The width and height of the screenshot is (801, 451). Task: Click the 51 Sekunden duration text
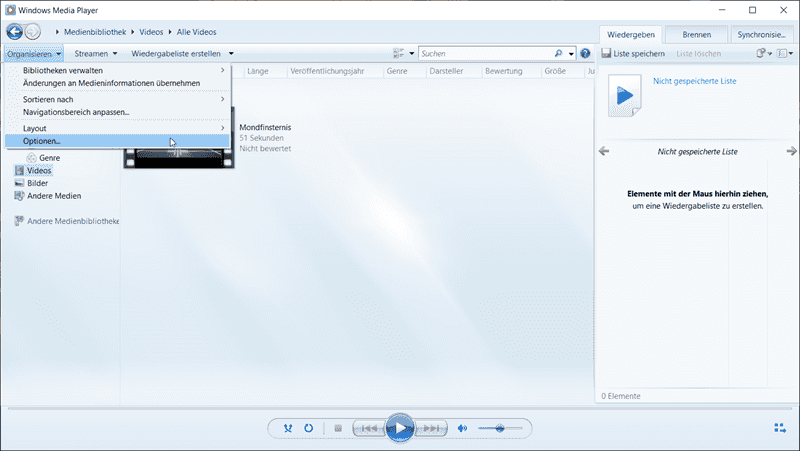coord(261,138)
